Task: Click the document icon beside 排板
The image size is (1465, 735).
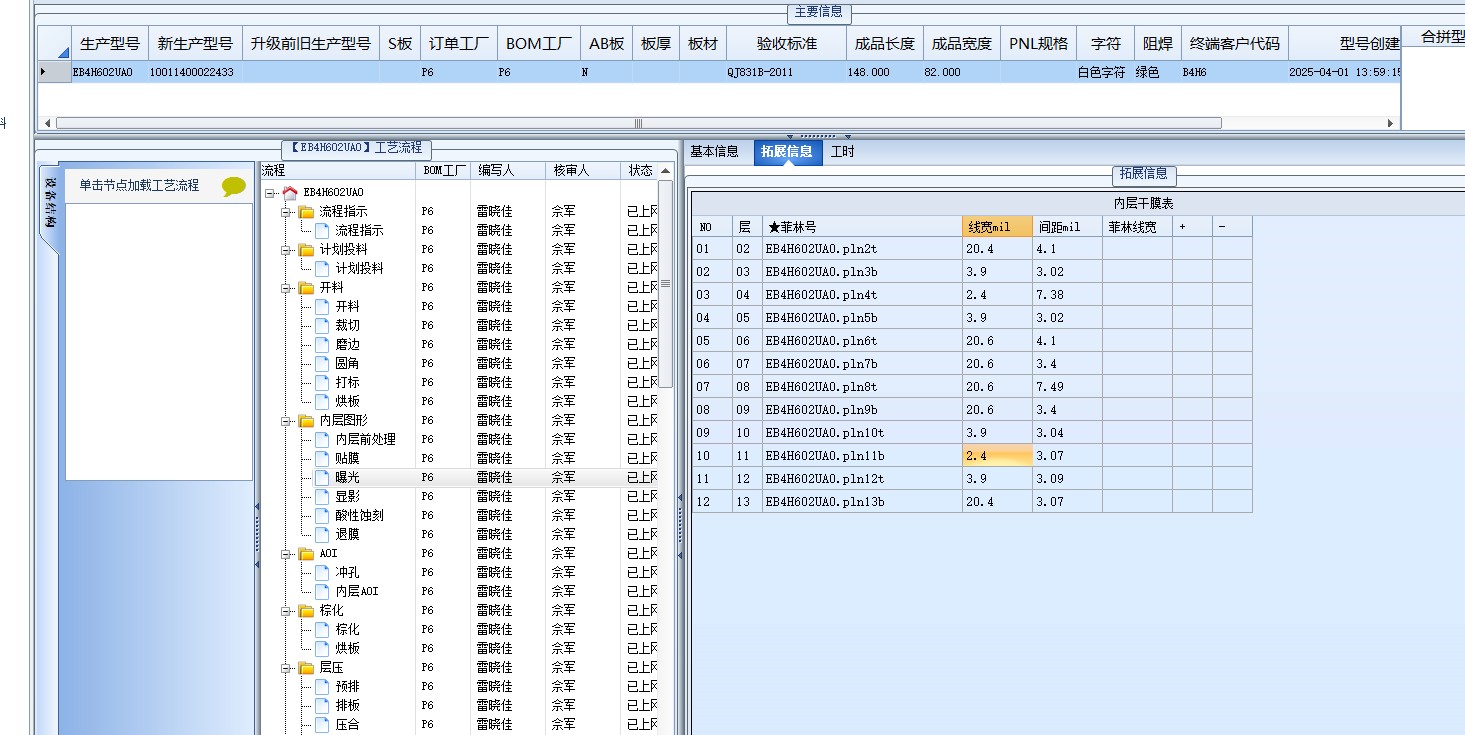Action: pyautogui.click(x=322, y=706)
